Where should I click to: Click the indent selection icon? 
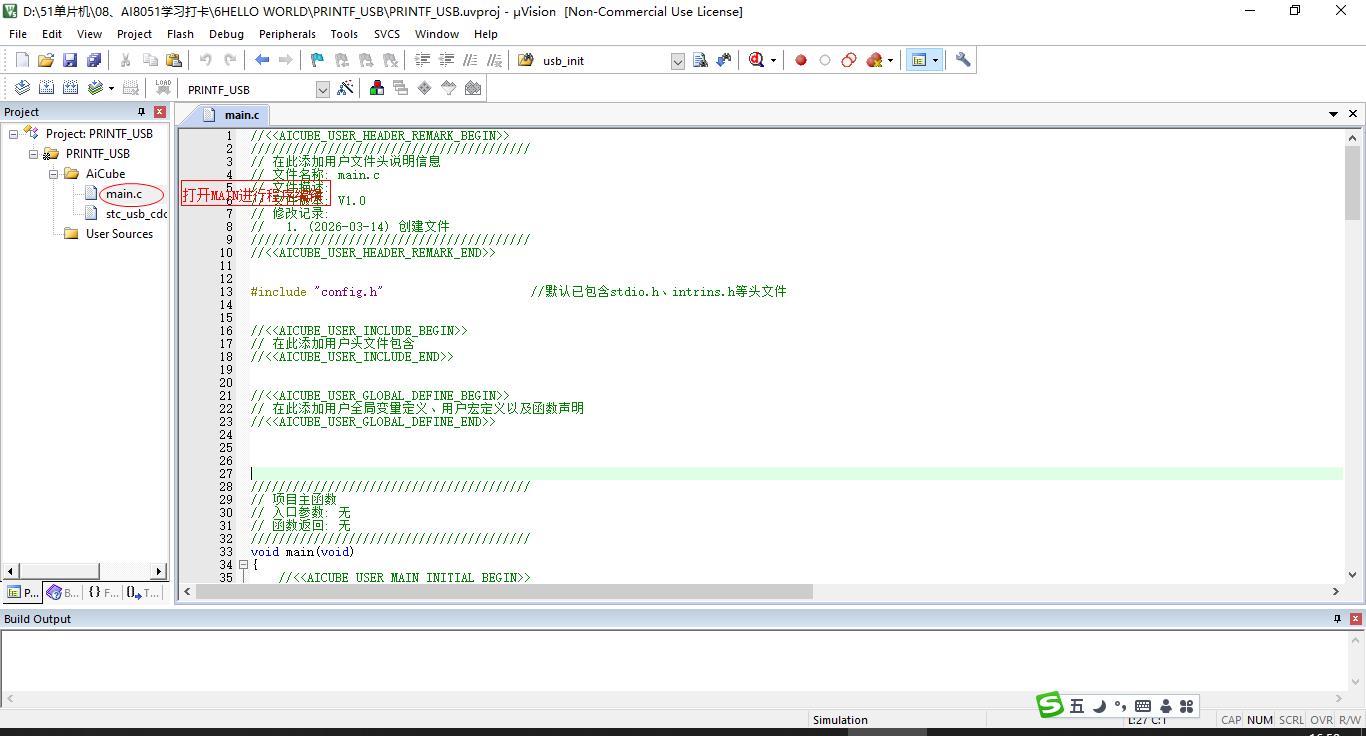coord(422,60)
